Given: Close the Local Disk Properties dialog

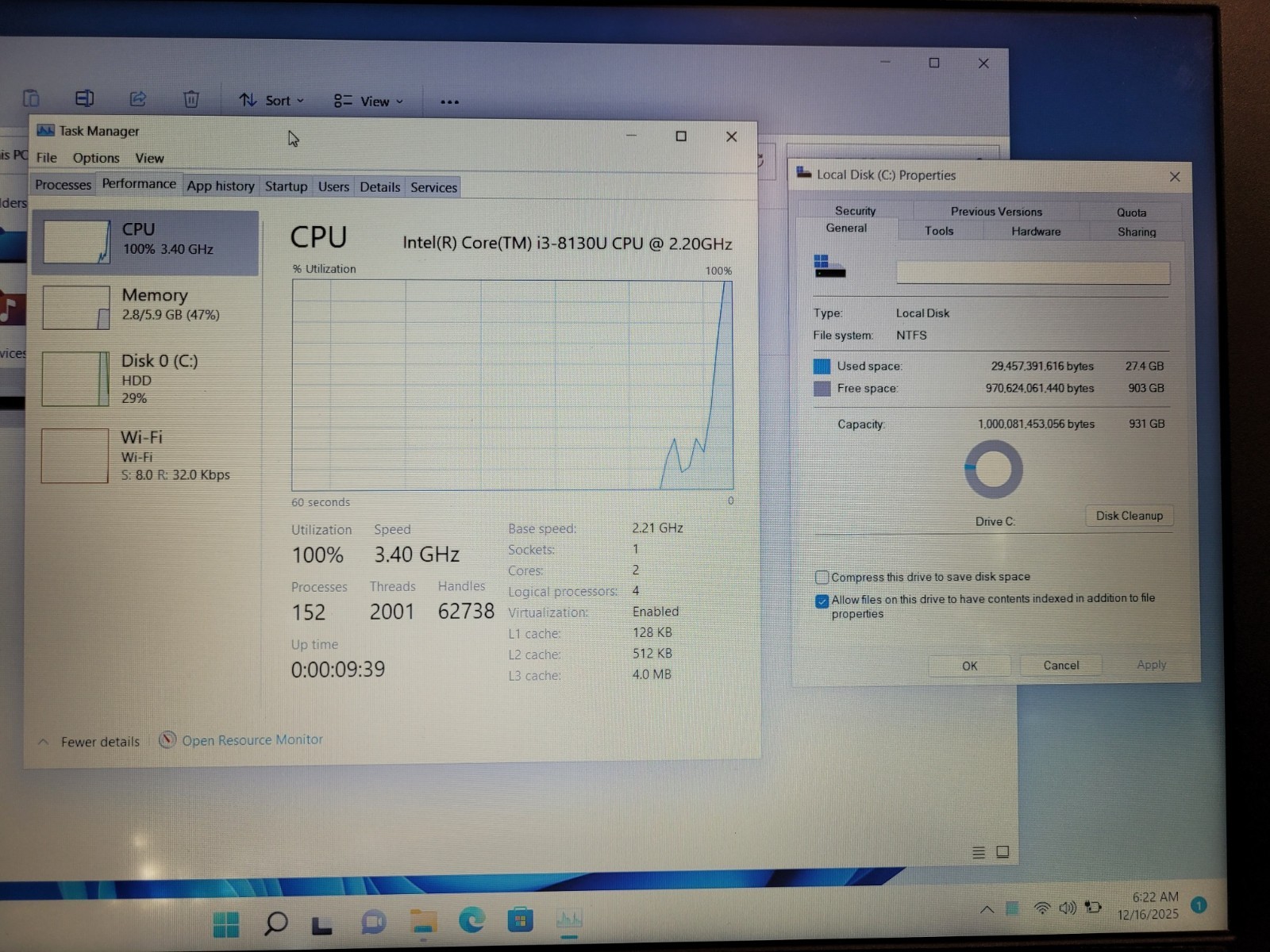Looking at the screenshot, I should click(x=1175, y=177).
